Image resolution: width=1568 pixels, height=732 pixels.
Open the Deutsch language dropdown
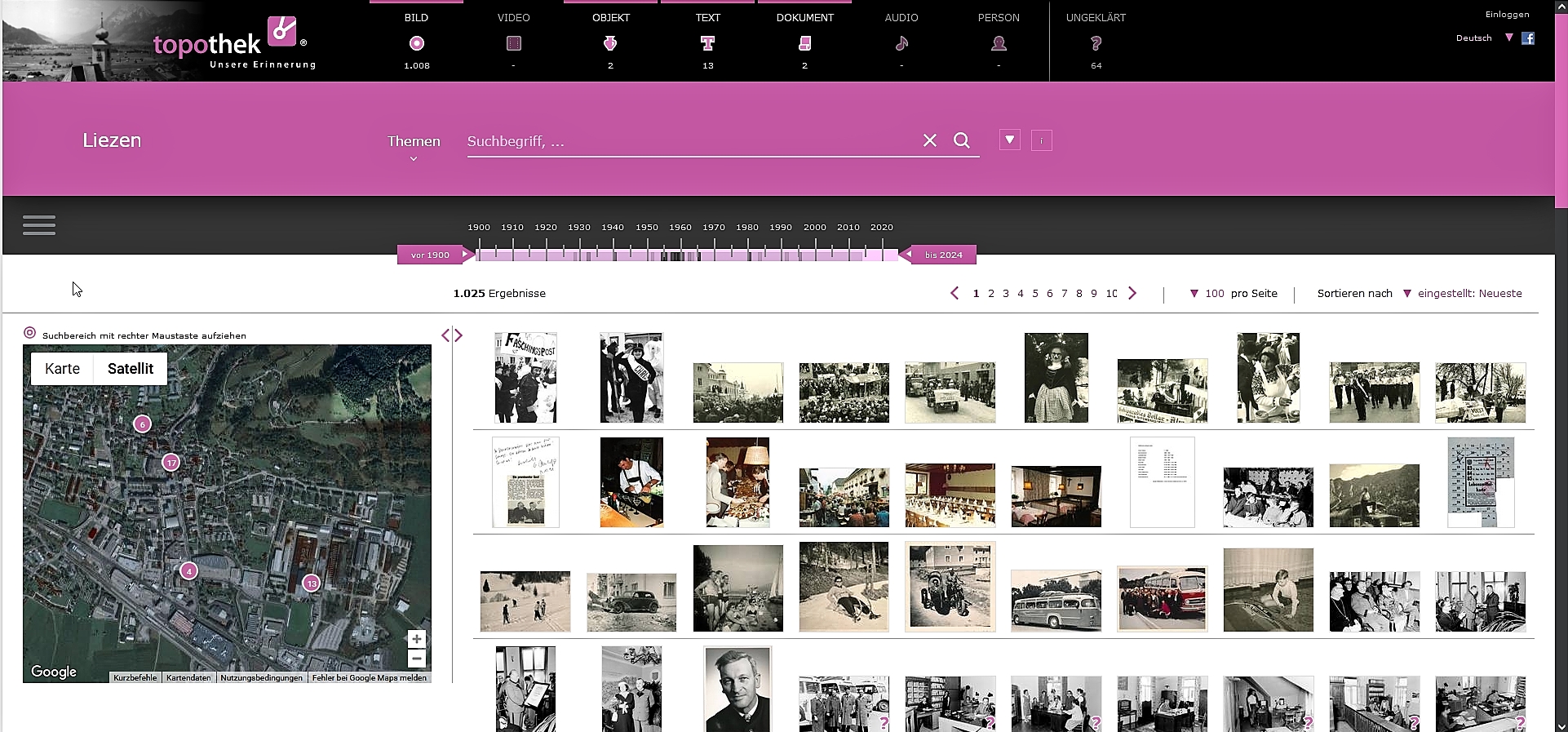tap(1484, 38)
